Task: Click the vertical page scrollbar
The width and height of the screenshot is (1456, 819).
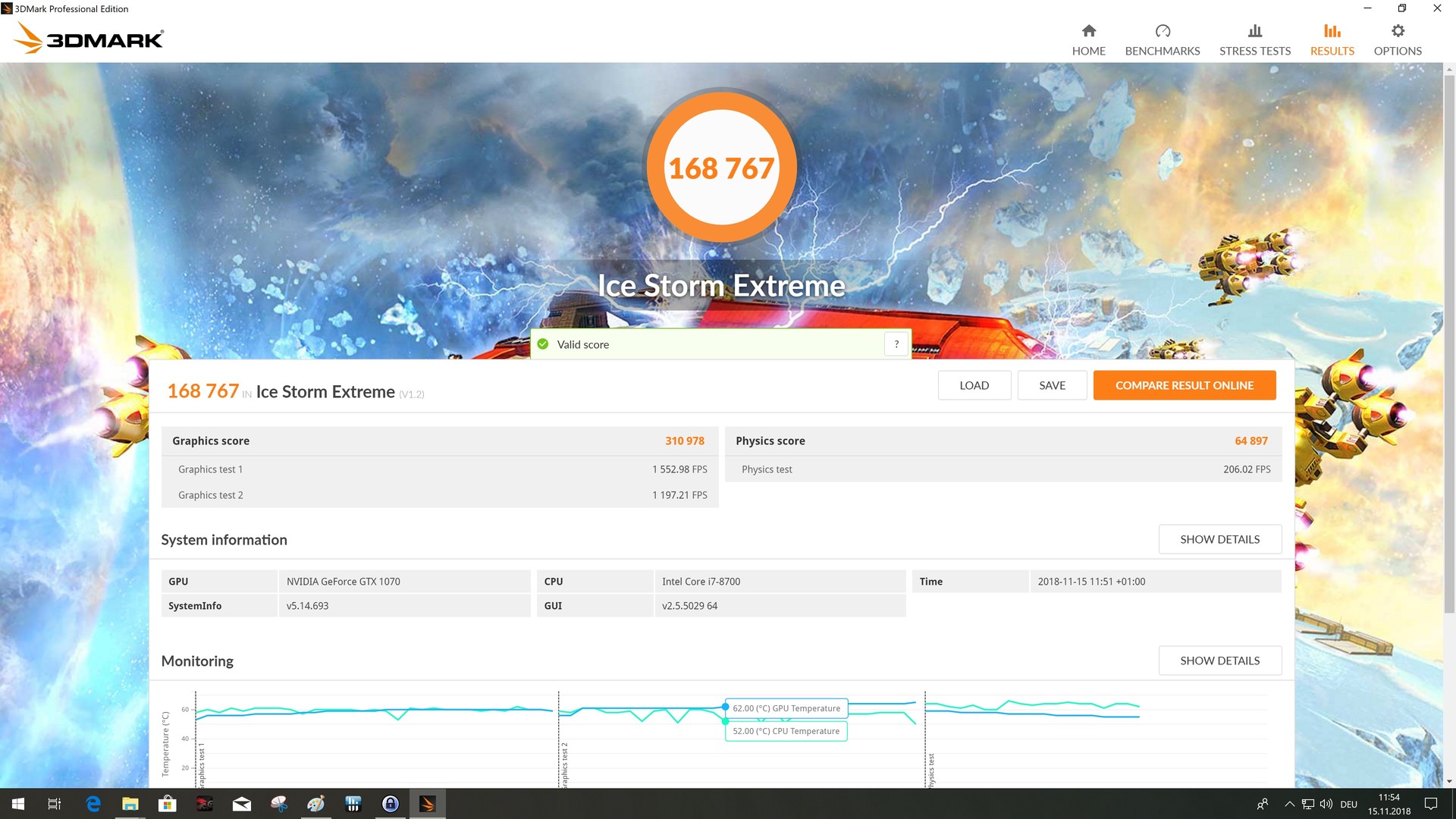Action: click(1449, 341)
